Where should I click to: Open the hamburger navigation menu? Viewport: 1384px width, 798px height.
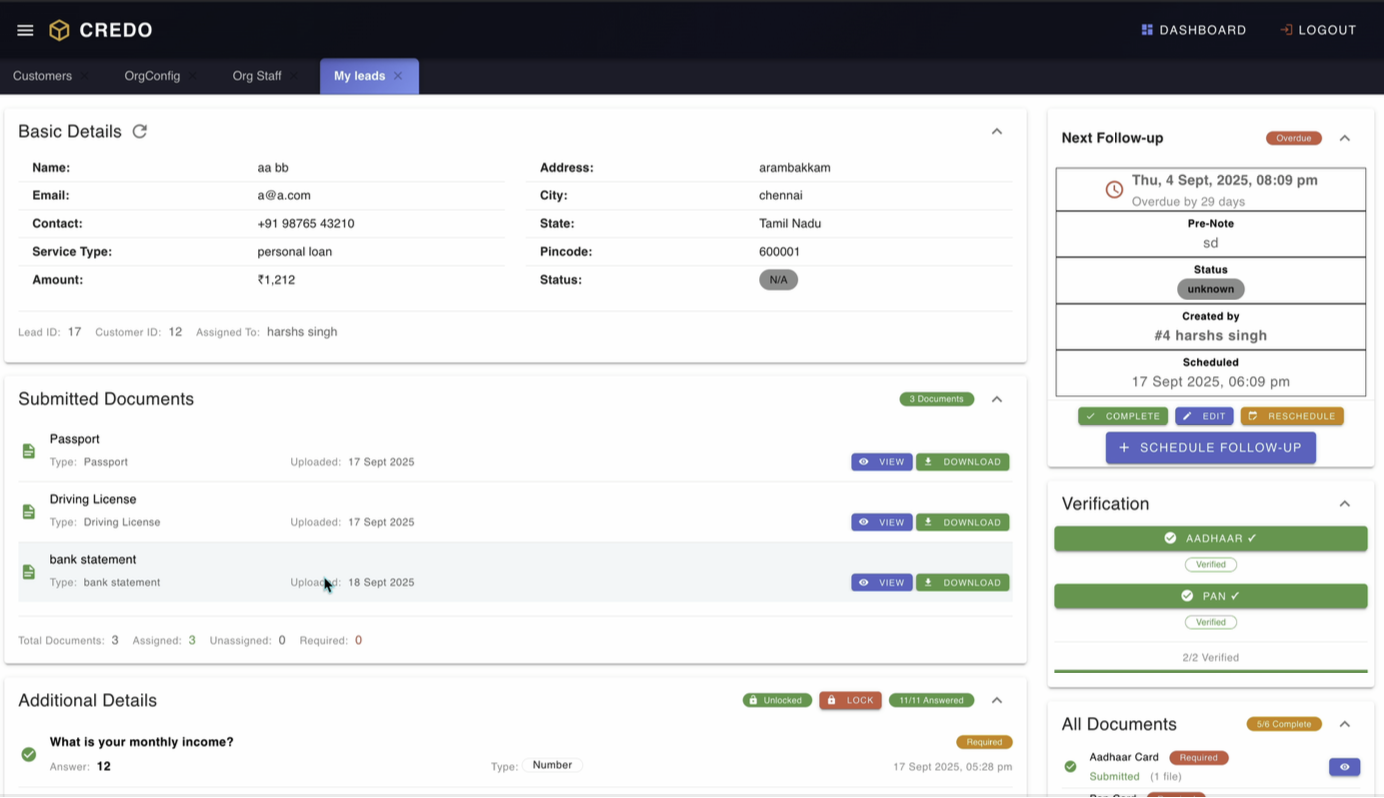pos(25,30)
